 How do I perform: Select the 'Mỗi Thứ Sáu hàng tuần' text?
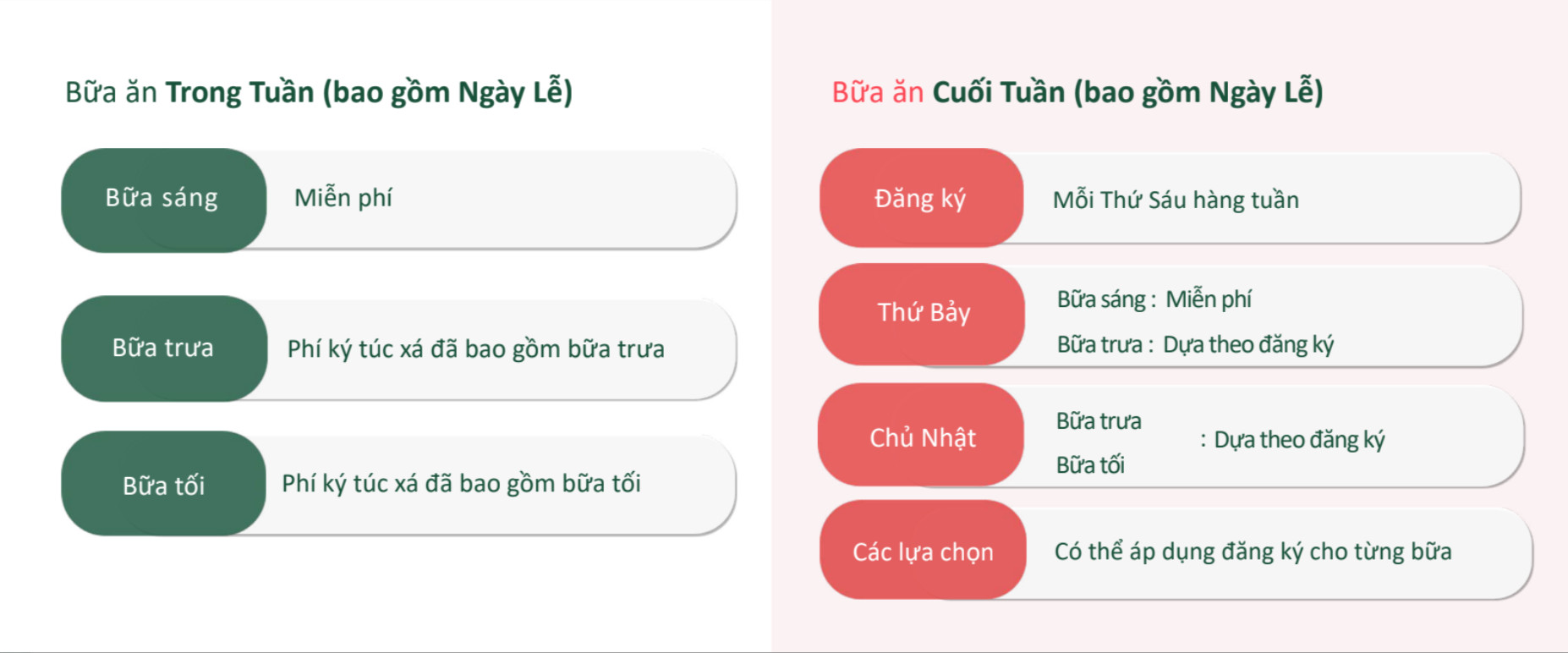(x=1176, y=200)
